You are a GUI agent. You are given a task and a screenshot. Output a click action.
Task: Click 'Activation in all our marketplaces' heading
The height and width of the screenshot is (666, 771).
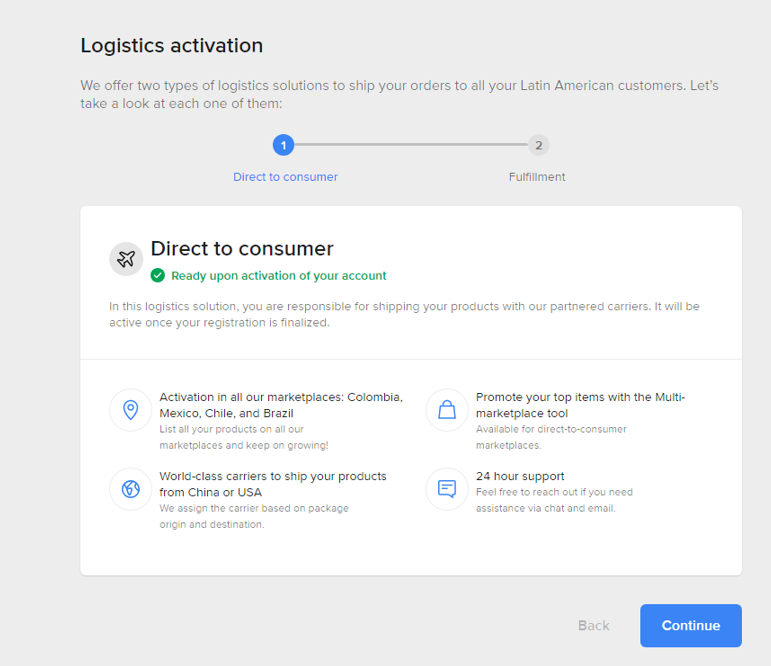tap(281, 405)
